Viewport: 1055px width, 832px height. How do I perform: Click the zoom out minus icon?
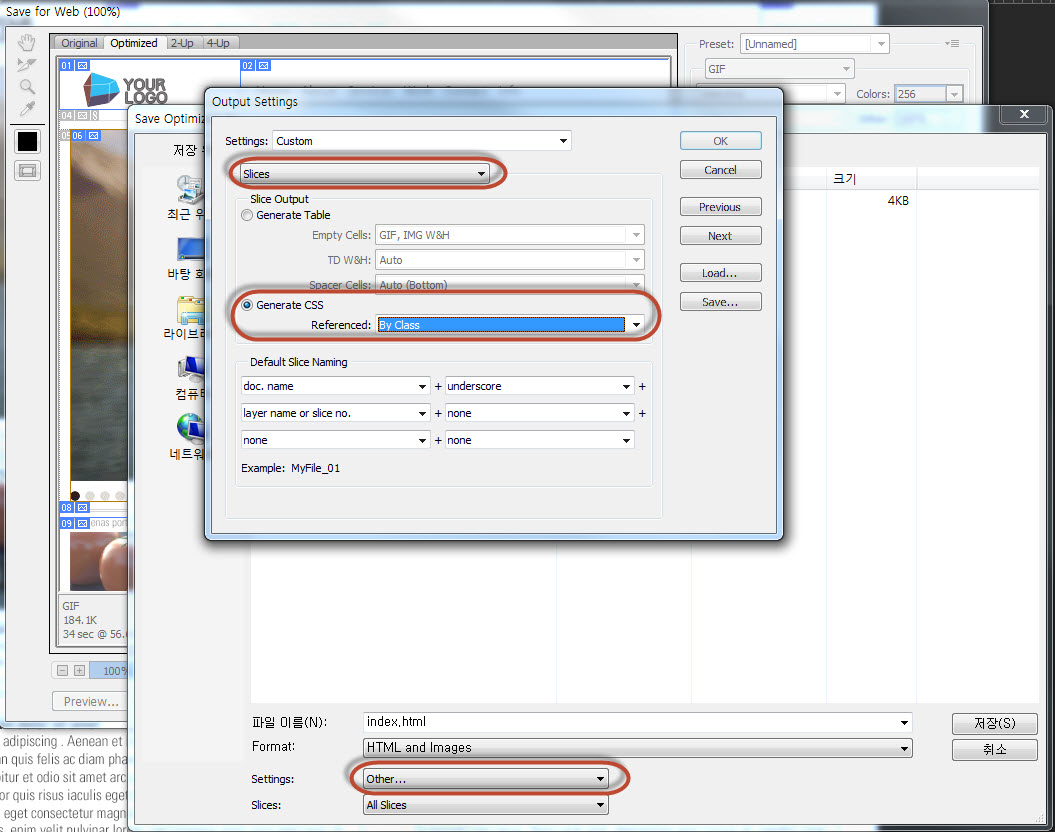(x=62, y=671)
